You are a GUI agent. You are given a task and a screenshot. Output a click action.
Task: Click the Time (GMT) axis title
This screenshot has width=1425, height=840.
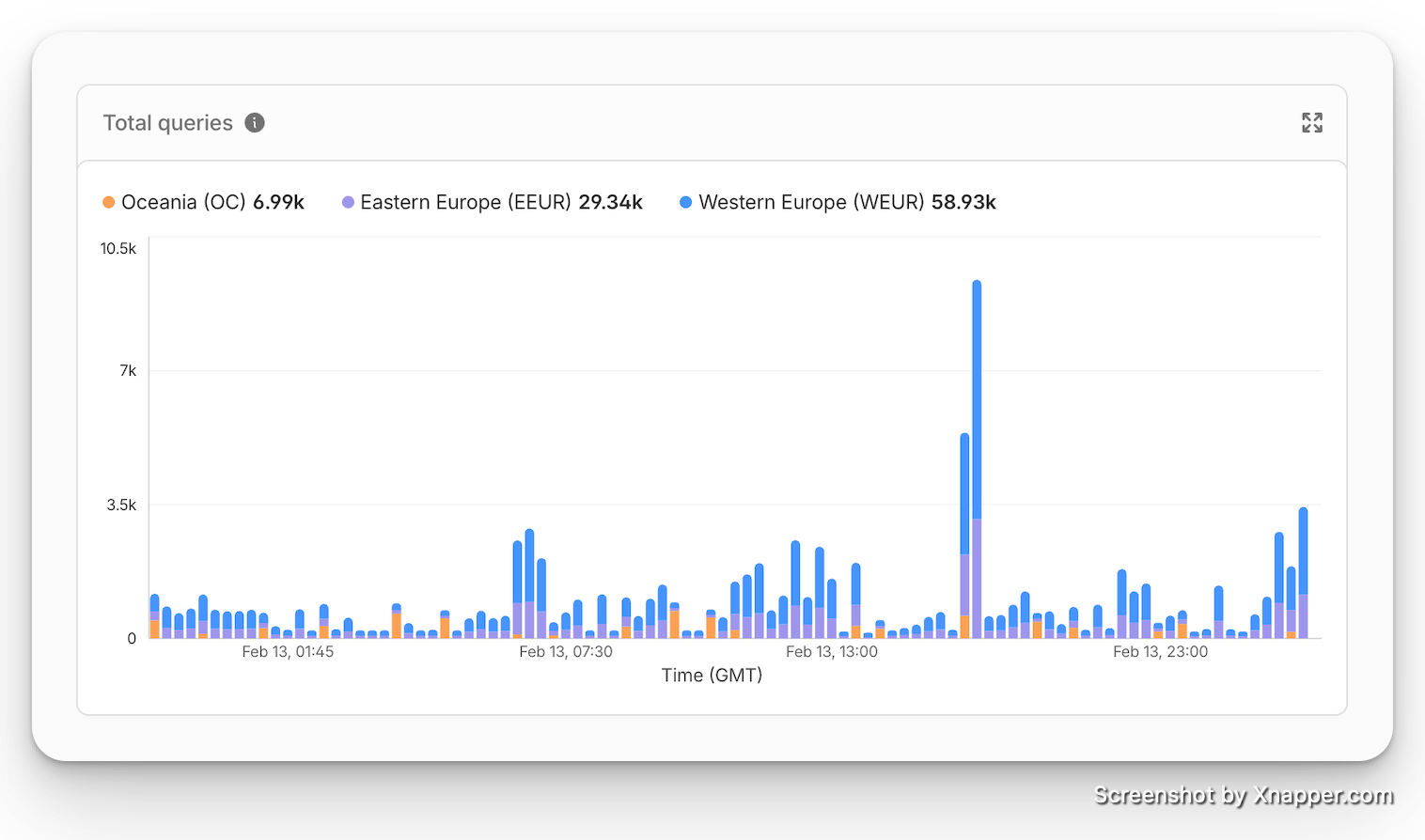[712, 675]
